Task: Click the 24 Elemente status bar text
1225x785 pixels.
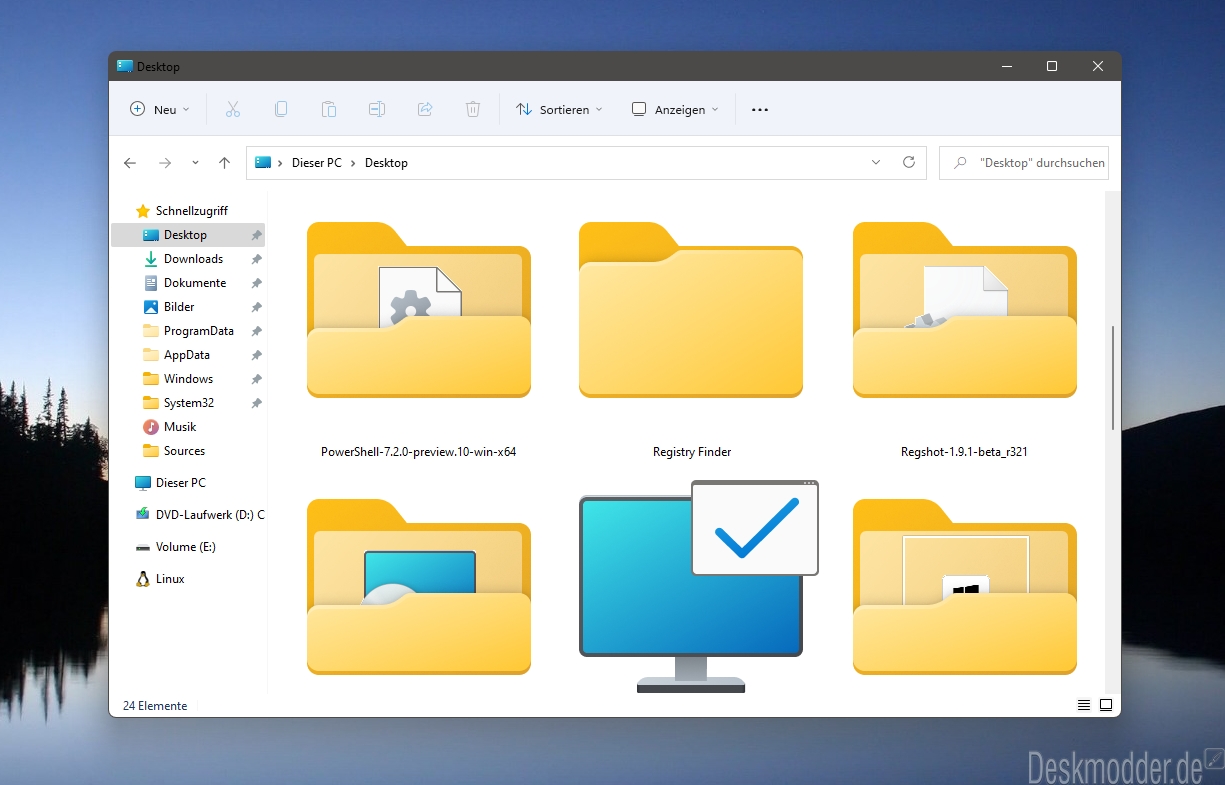Action: click(155, 706)
